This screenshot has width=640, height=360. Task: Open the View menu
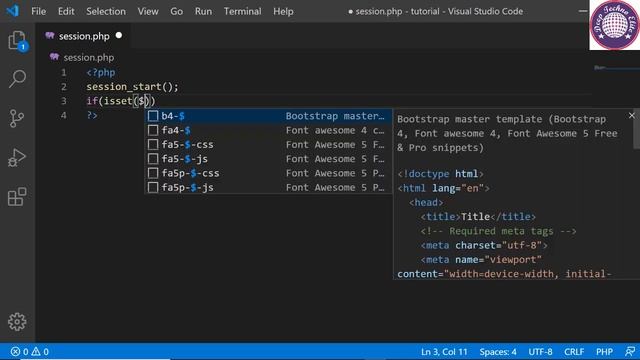[x=148, y=11]
